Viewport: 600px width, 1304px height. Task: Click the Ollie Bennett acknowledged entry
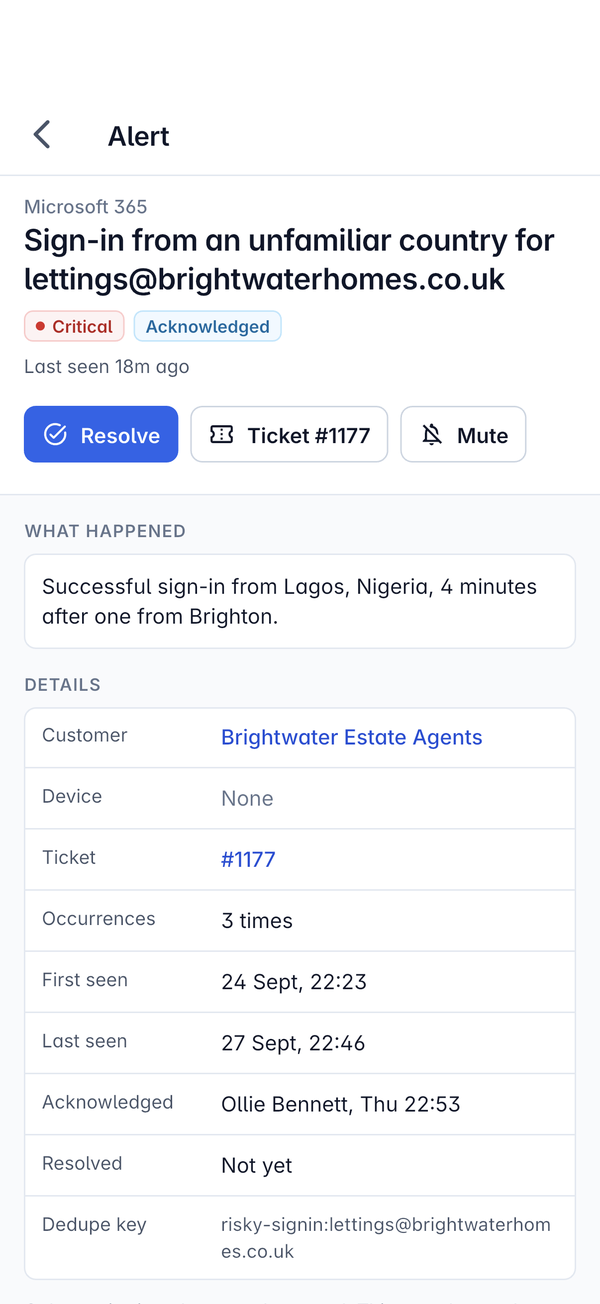click(x=341, y=1104)
